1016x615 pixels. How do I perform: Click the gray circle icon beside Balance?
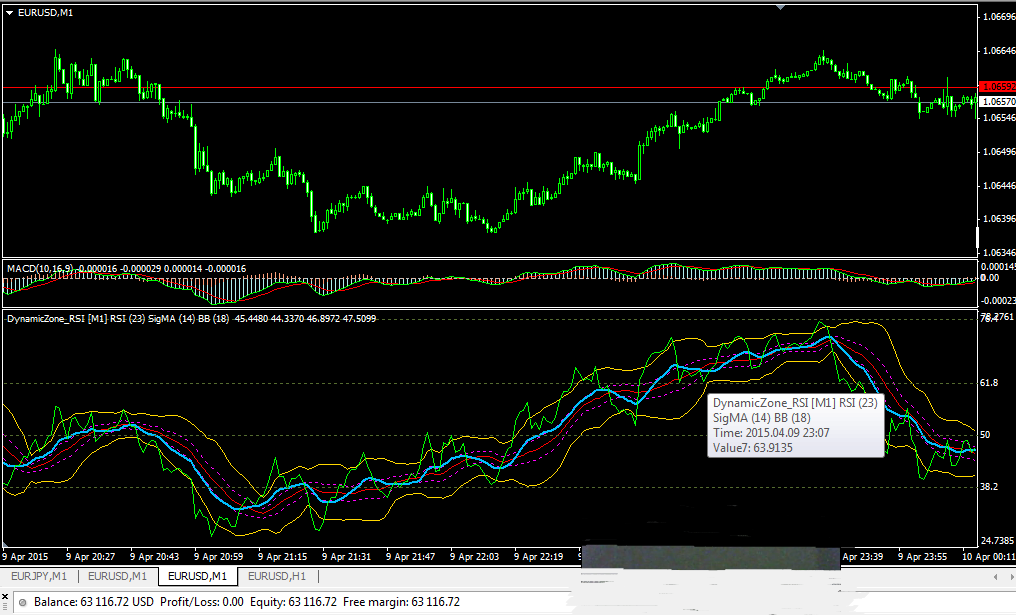click(22, 603)
